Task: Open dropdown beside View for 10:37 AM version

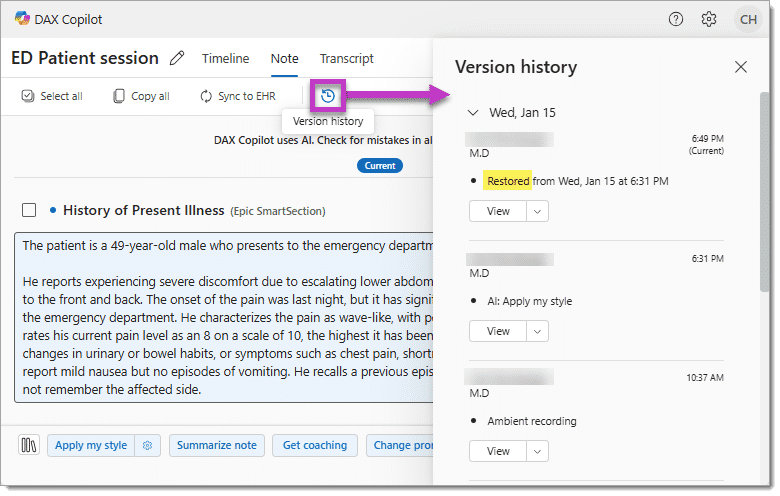Action: (x=537, y=451)
